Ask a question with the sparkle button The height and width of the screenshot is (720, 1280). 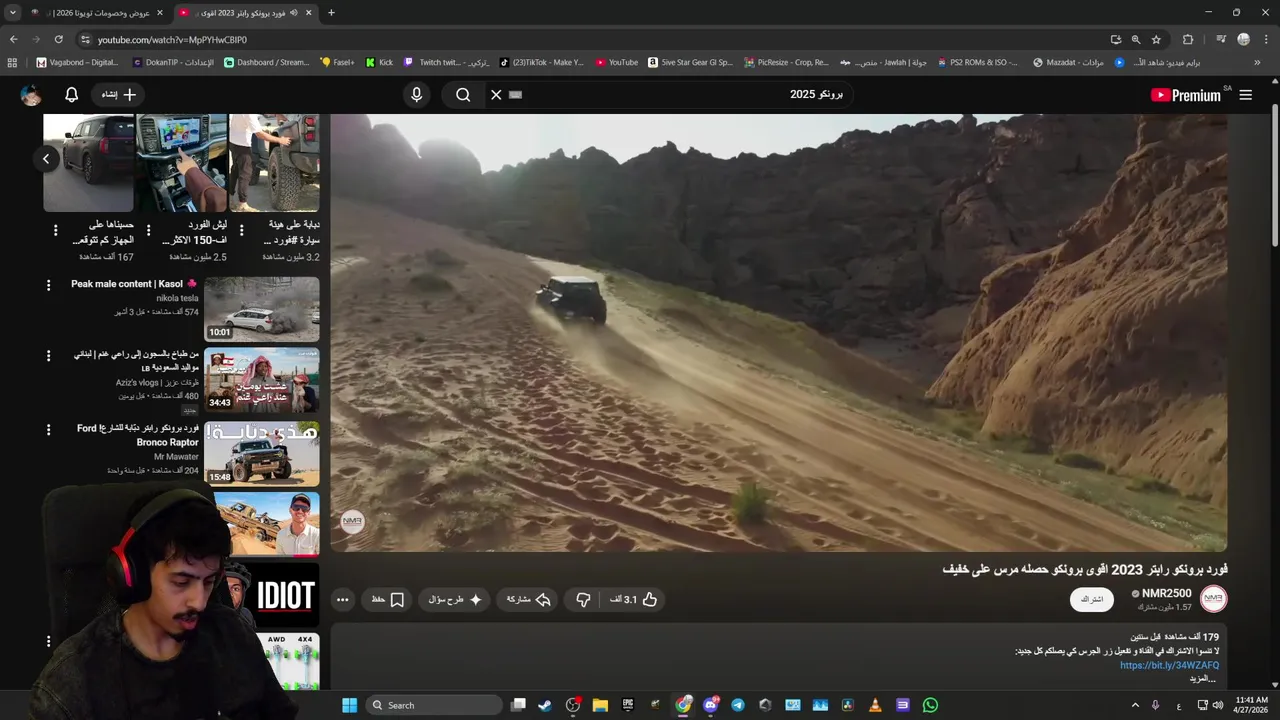pyautogui.click(x=456, y=600)
